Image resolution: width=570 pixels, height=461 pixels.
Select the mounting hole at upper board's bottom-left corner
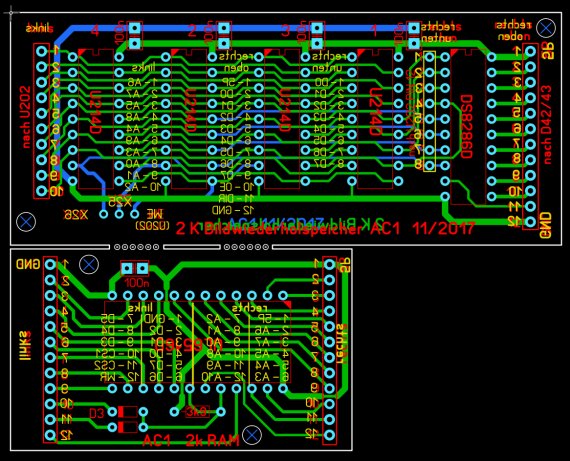[26, 221]
